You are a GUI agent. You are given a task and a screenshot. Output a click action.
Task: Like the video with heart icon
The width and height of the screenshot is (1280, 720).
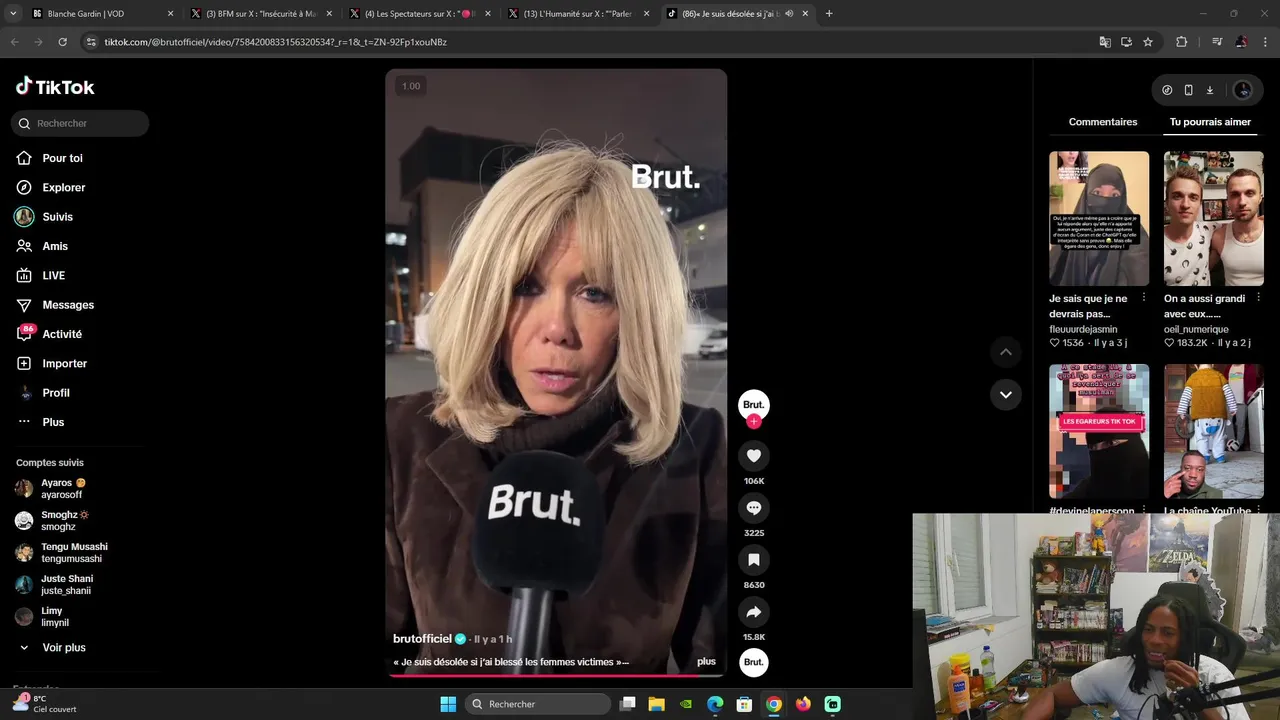point(754,456)
